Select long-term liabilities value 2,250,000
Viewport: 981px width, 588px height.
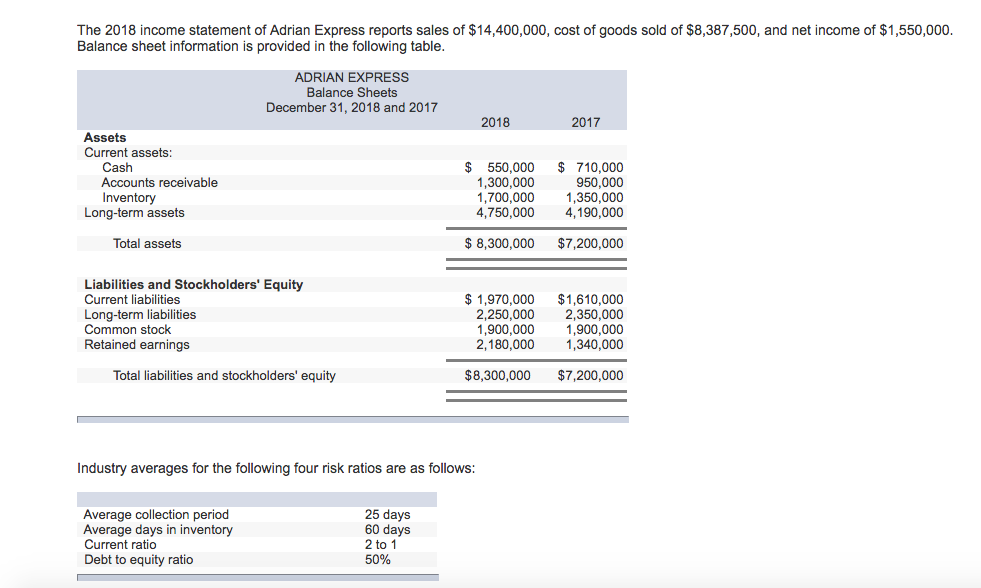click(506, 315)
